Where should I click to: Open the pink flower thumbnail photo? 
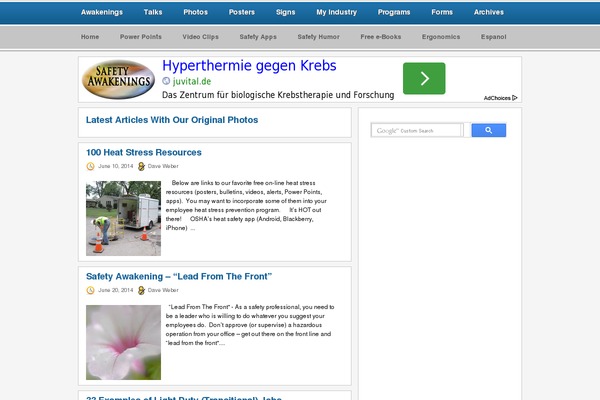[x=123, y=342]
